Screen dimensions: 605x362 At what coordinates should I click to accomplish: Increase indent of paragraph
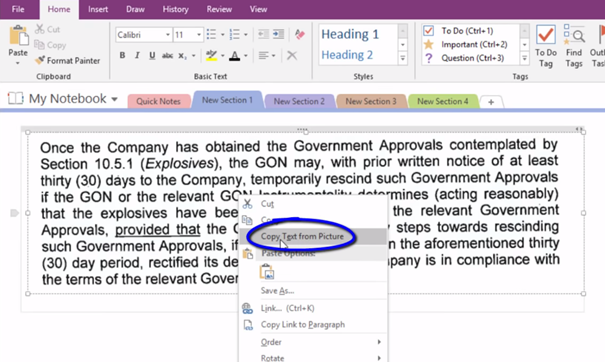tap(278, 34)
